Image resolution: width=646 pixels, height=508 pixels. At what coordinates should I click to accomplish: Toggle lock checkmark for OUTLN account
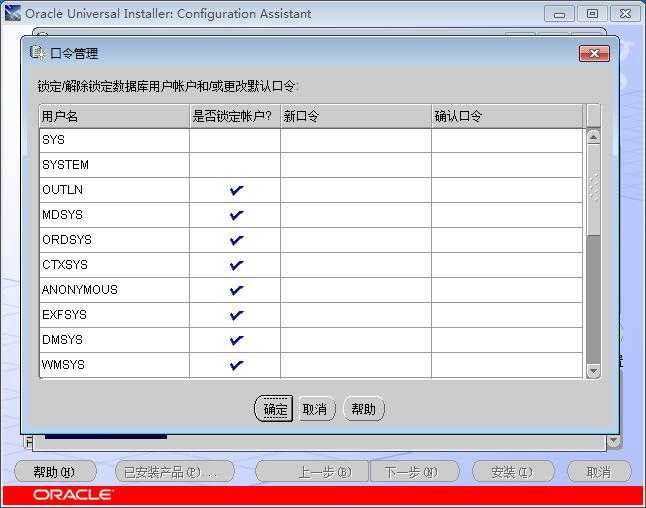(236, 190)
